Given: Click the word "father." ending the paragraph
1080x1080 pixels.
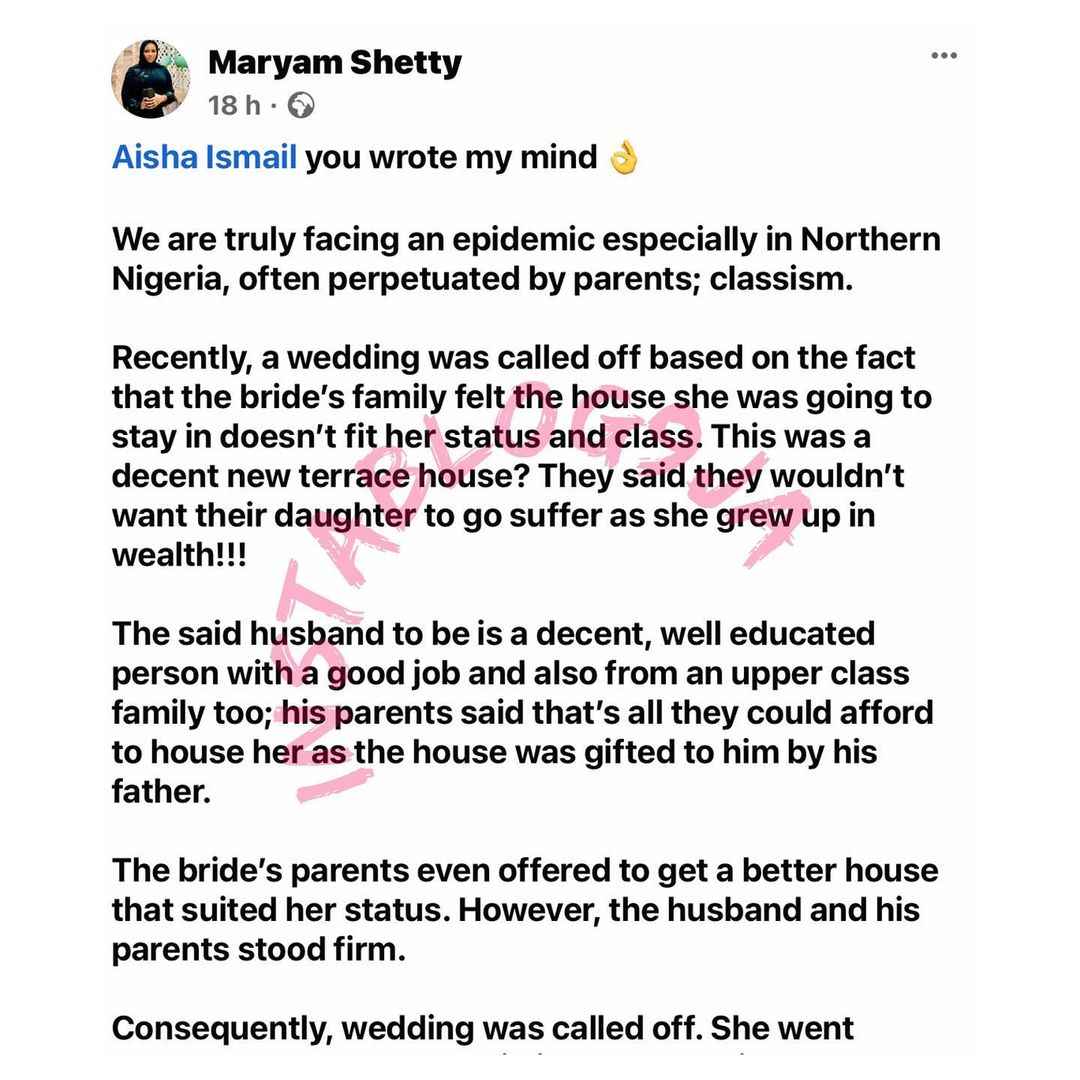Looking at the screenshot, I should [161, 791].
